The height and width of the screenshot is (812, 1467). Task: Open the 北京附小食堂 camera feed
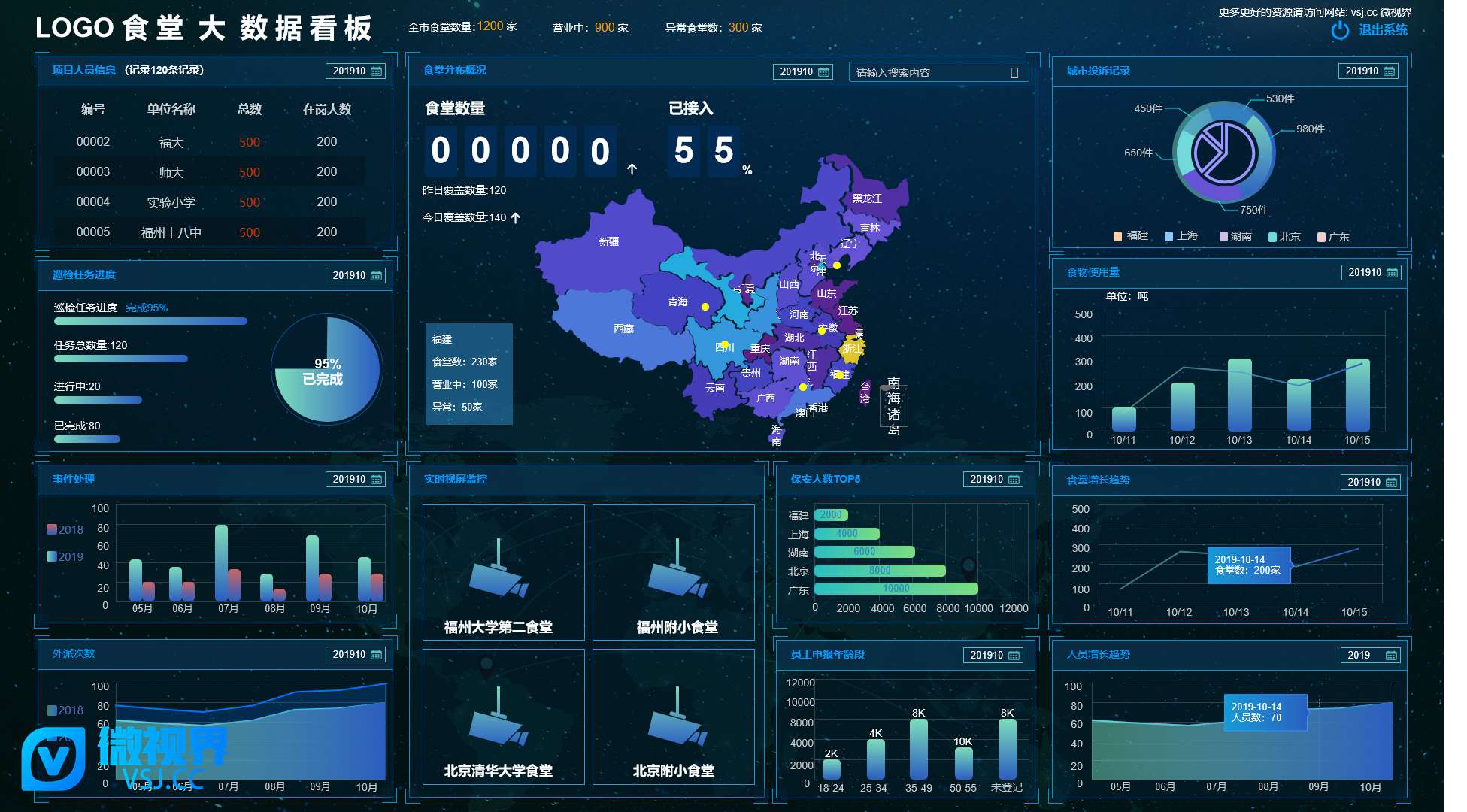(x=673, y=717)
